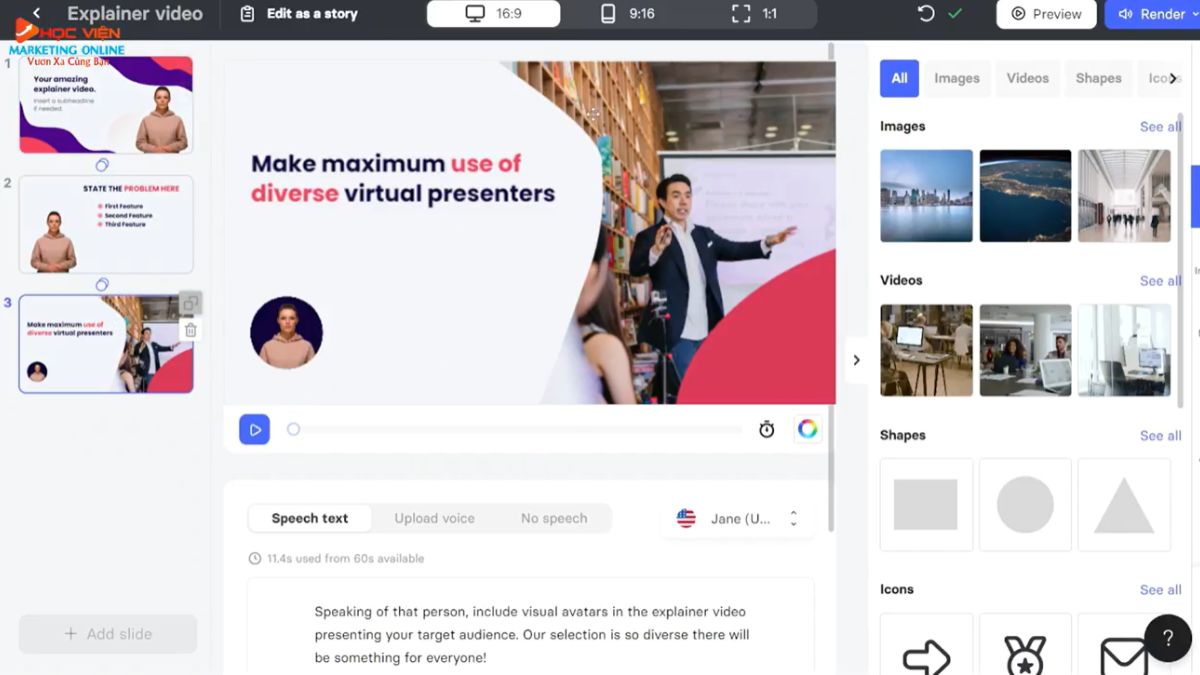1200x675 pixels.
Task: Click See all next to Icons
Action: [x=1160, y=590]
